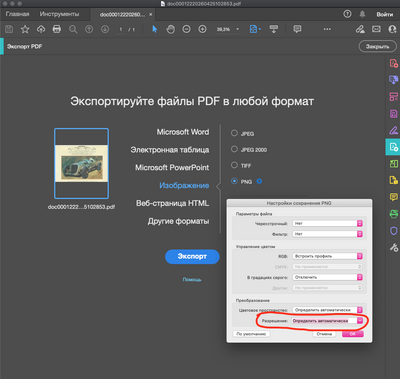Switch to the Главная tab

click(x=17, y=14)
